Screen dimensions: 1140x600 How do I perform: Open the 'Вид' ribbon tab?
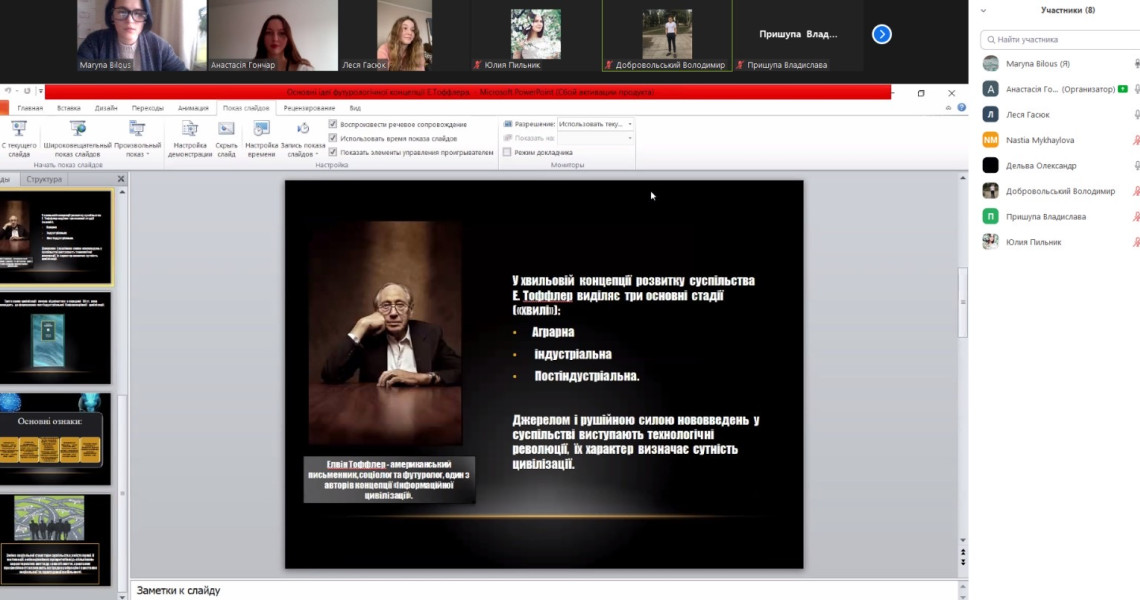[x=355, y=108]
